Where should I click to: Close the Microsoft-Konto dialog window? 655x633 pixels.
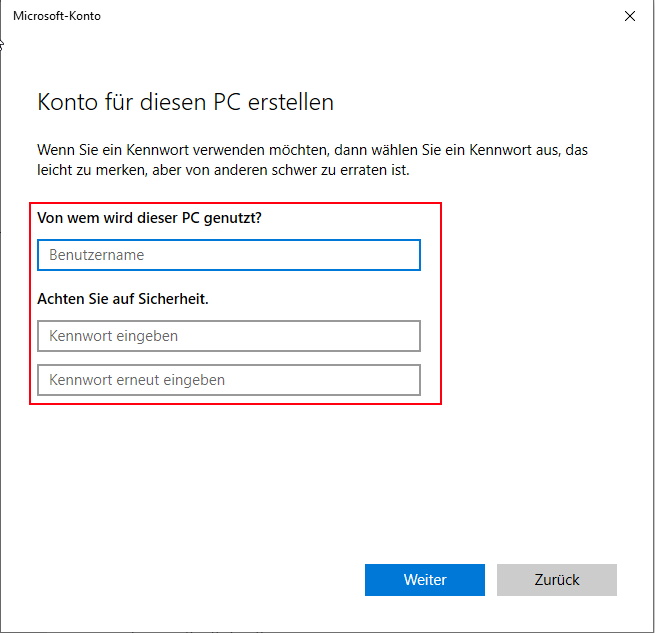coord(629,16)
